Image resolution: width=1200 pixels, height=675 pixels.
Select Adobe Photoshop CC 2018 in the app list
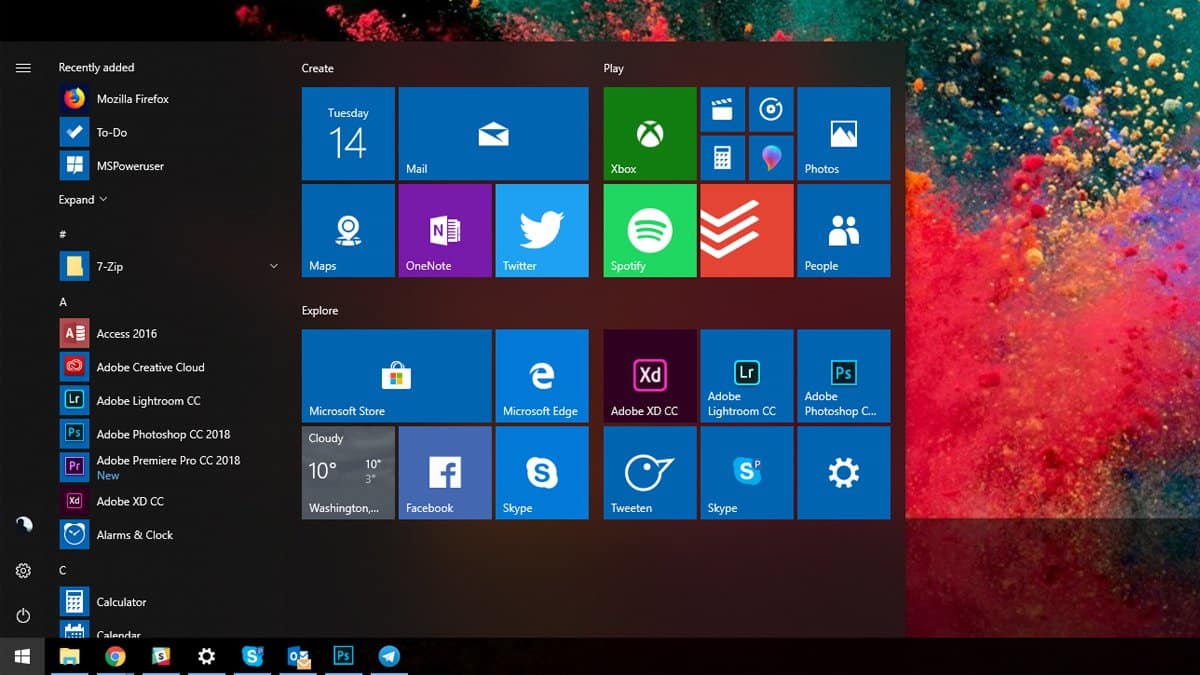162,434
